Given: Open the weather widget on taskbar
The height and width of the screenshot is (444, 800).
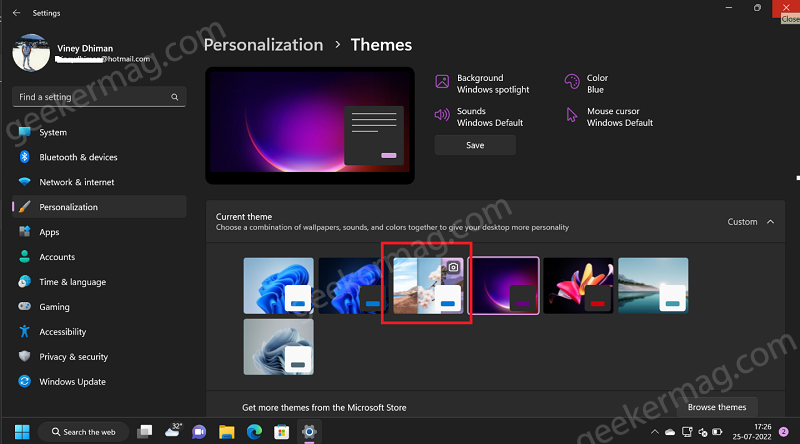Looking at the screenshot, I should [x=173, y=431].
